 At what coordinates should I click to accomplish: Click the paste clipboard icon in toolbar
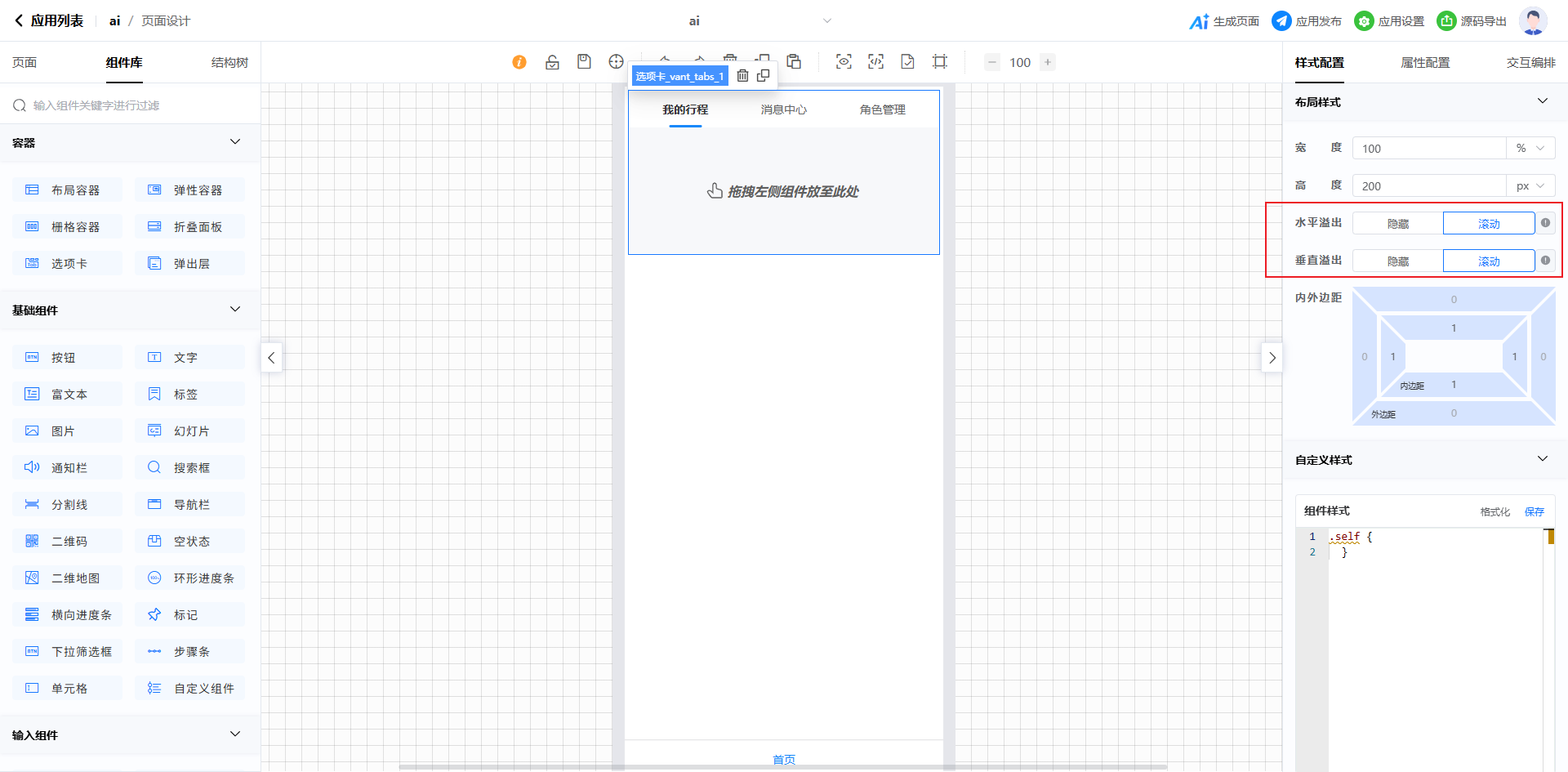pyautogui.click(x=794, y=62)
